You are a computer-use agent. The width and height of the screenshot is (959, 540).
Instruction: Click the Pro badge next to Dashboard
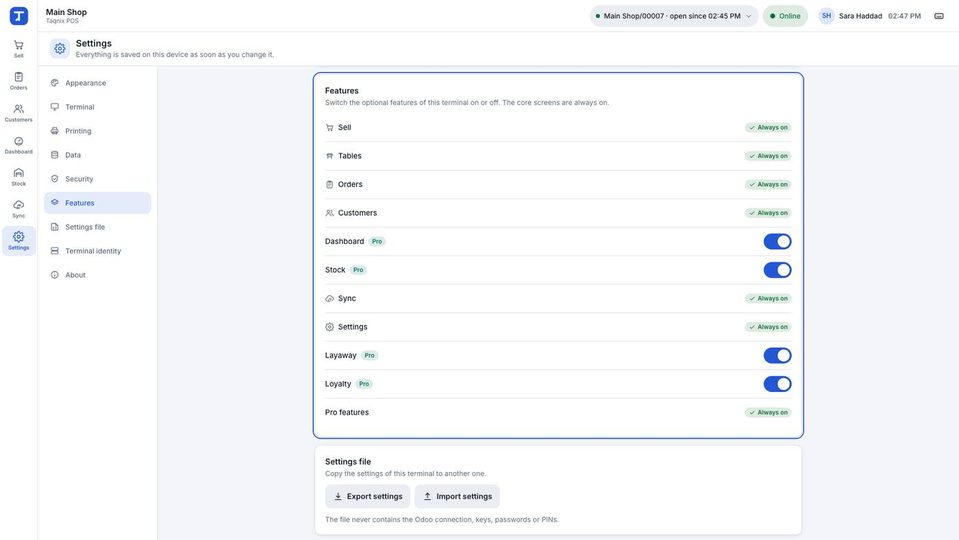[x=377, y=242]
